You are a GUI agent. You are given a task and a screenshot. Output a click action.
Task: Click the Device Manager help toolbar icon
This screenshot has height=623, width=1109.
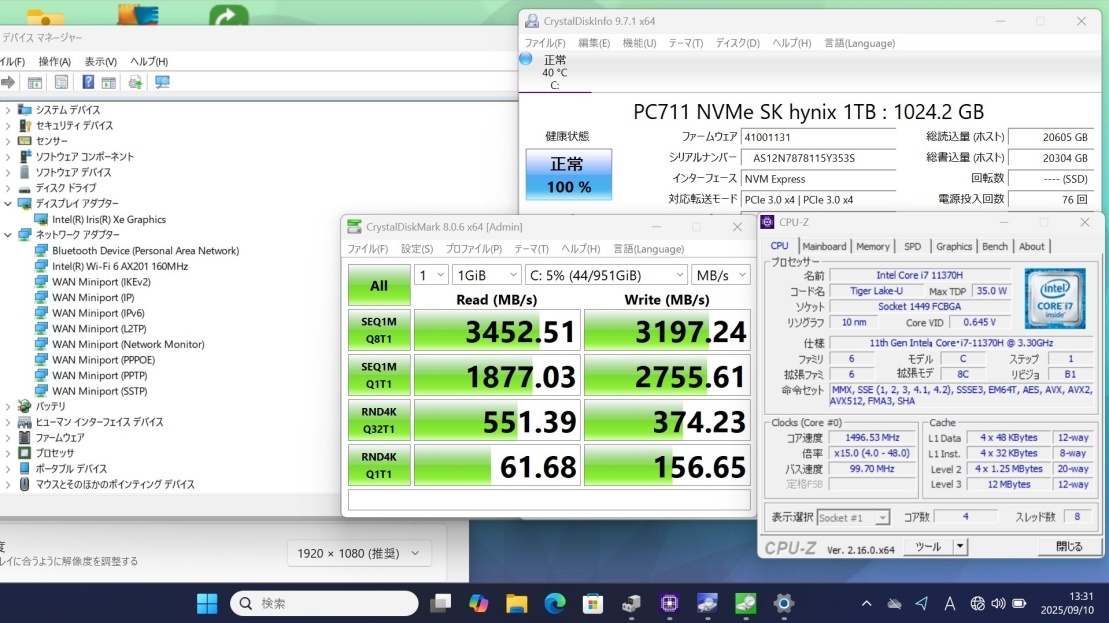(x=88, y=82)
